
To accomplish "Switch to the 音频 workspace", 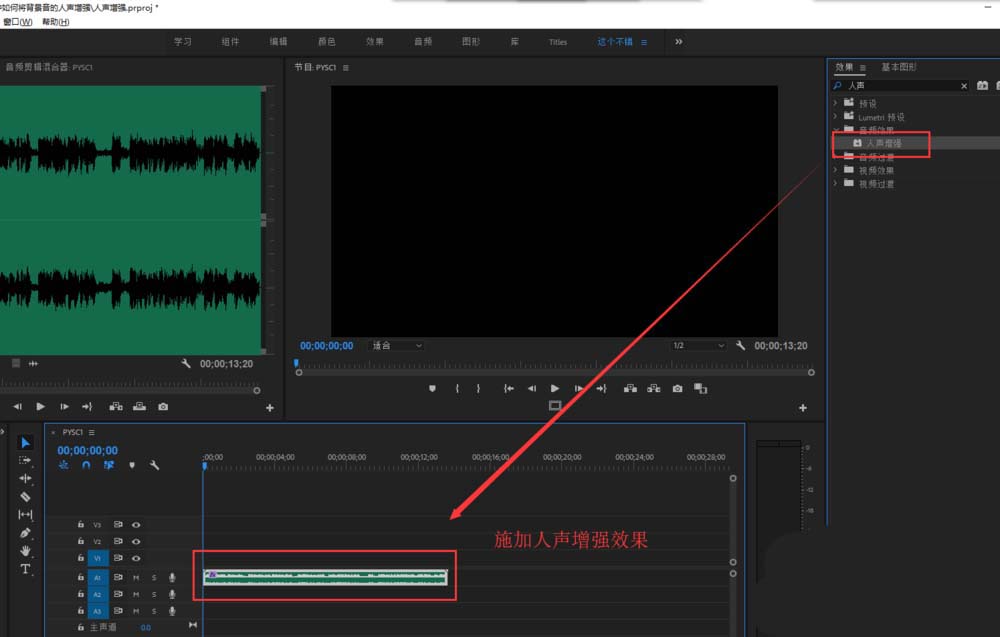I will click(423, 41).
